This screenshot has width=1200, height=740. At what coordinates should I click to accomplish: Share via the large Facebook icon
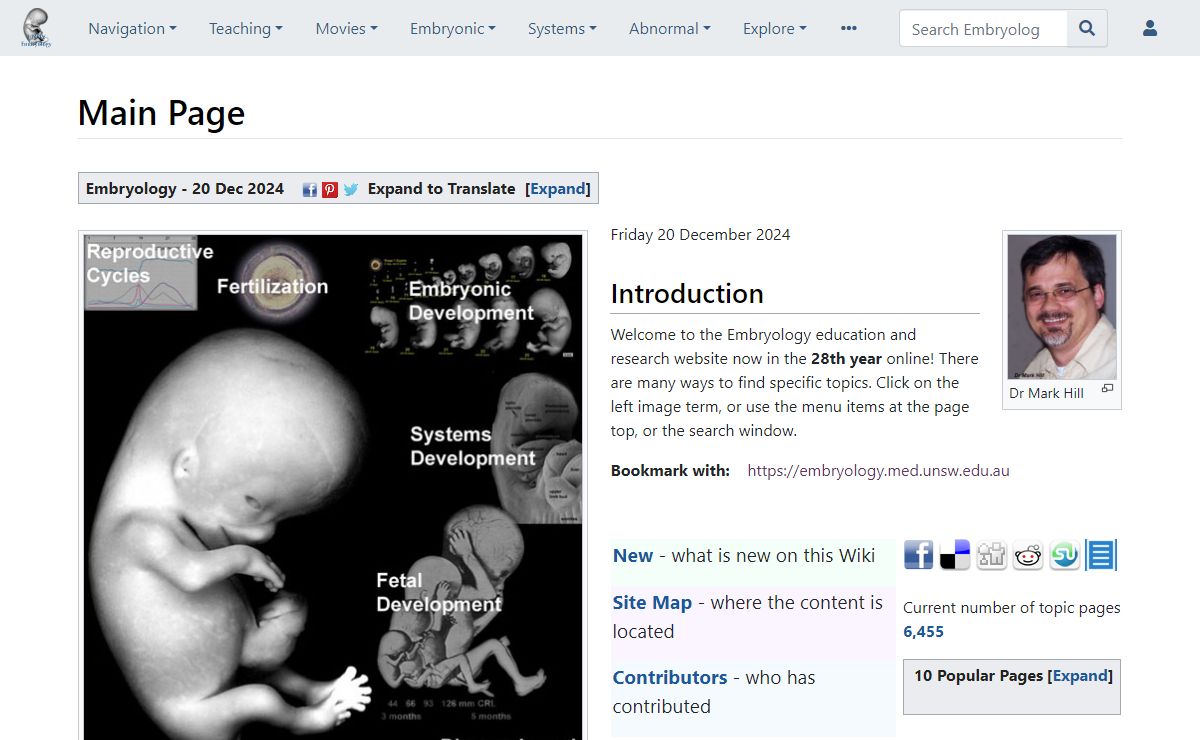tap(918, 555)
